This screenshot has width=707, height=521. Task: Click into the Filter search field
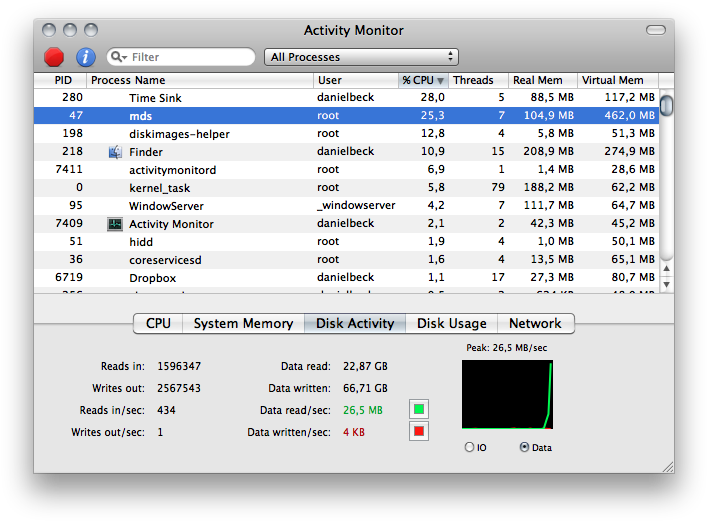coord(181,57)
